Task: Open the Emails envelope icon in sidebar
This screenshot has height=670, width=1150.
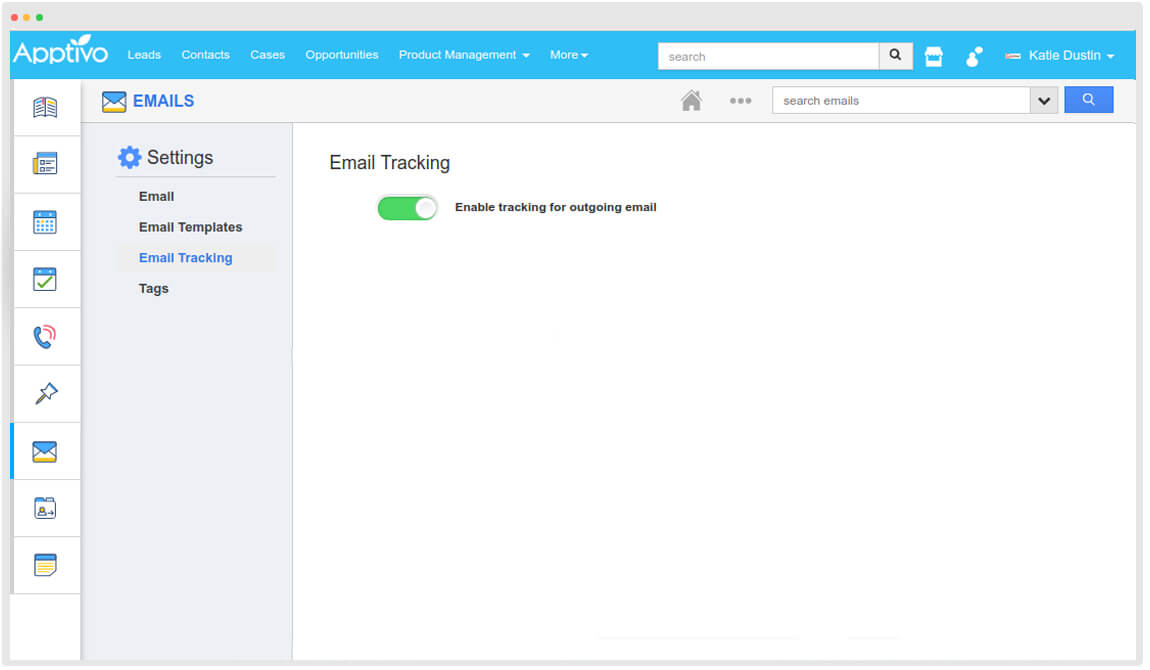Action: pos(46,450)
